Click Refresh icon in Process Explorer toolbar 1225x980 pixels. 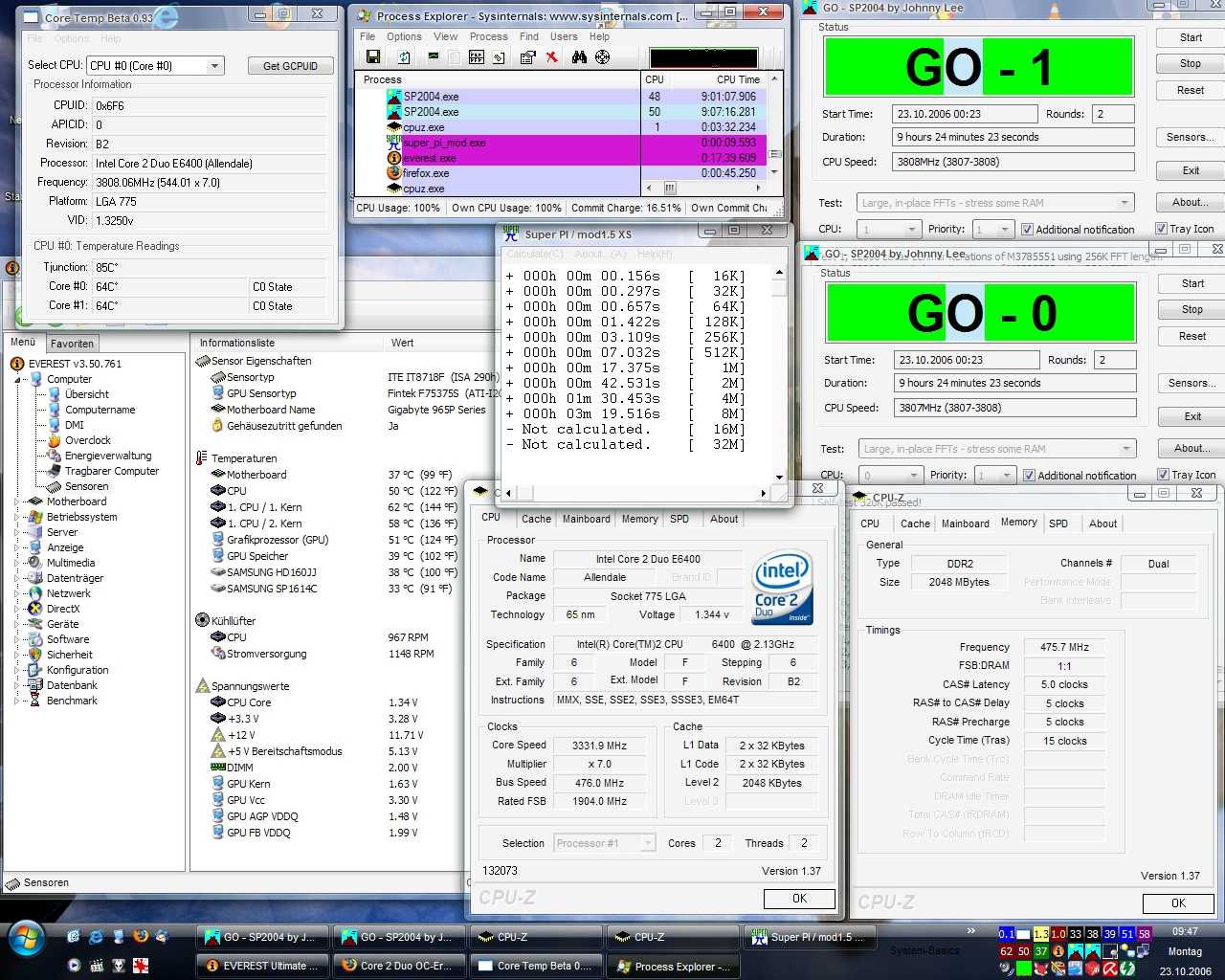tap(404, 57)
